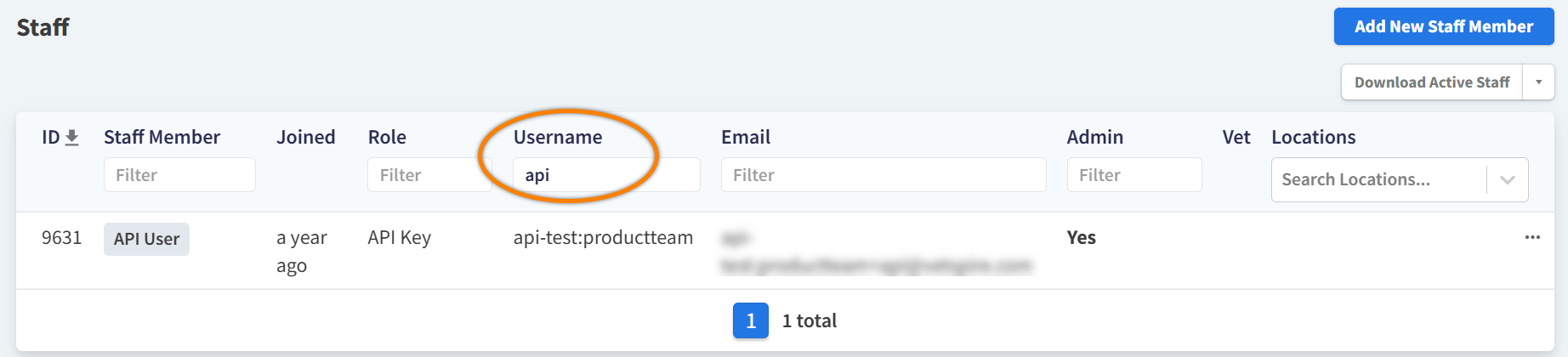Focus the Email filter field
This screenshot has height=357, width=1568.
pyautogui.click(x=883, y=175)
